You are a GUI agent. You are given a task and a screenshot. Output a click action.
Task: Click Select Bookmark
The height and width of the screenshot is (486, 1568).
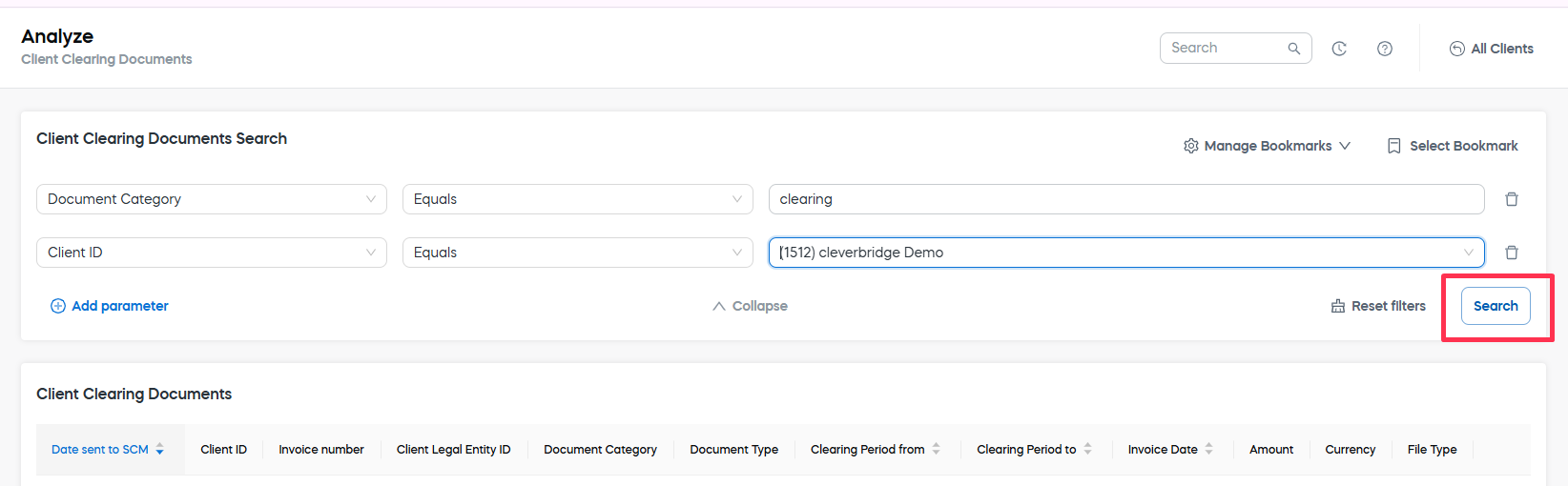[x=1453, y=146]
